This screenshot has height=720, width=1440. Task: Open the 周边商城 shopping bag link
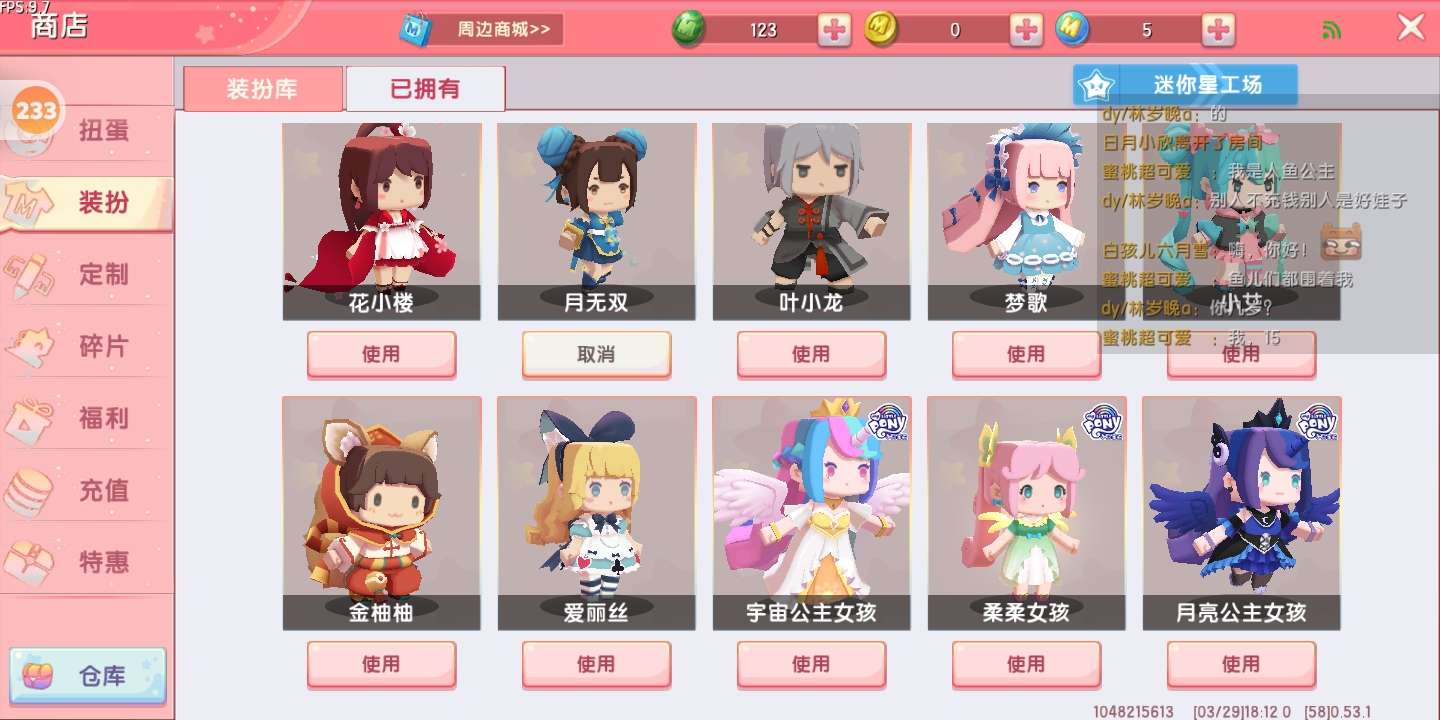481,29
